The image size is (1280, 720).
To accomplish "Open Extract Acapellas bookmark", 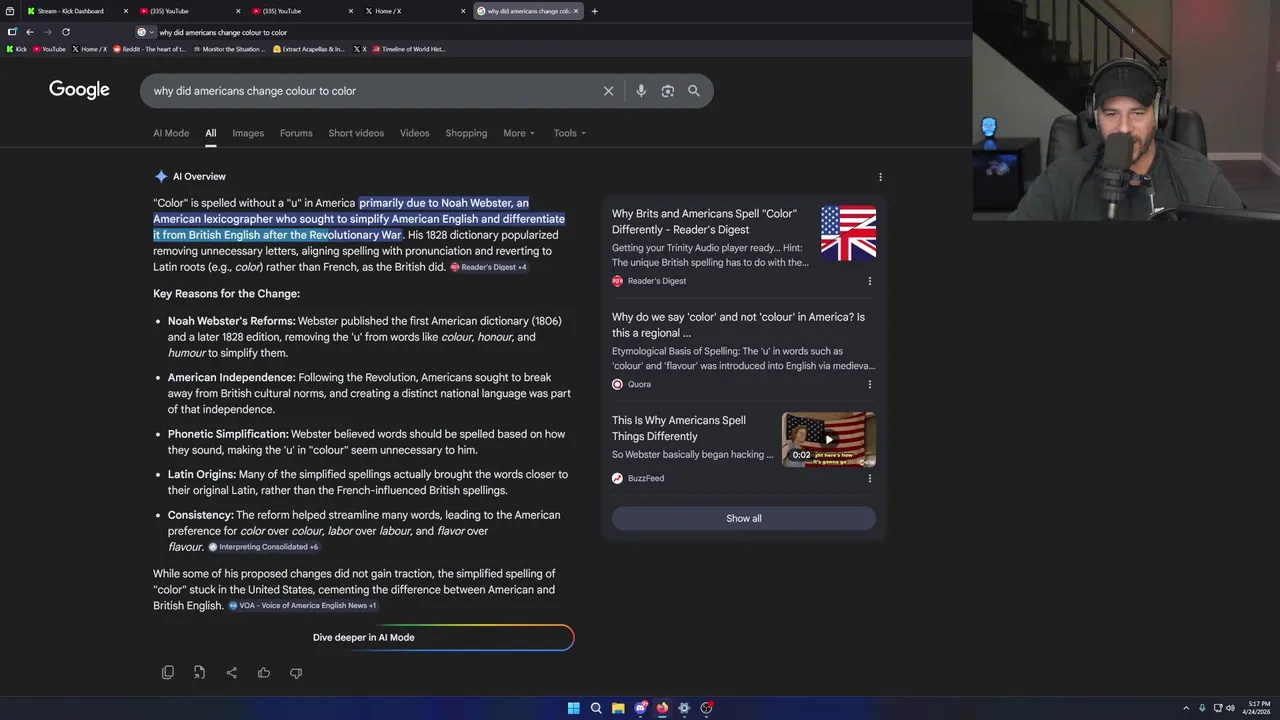I will click(x=308, y=49).
